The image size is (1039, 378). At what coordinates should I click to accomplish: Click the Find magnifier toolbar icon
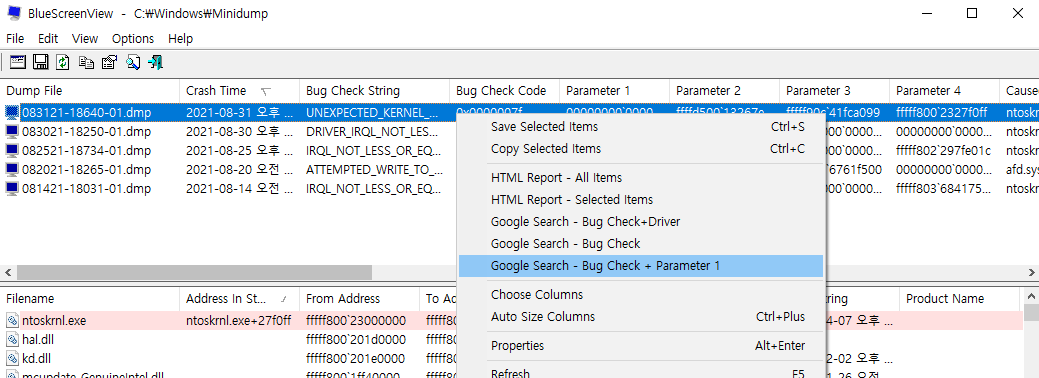pyautogui.click(x=133, y=62)
